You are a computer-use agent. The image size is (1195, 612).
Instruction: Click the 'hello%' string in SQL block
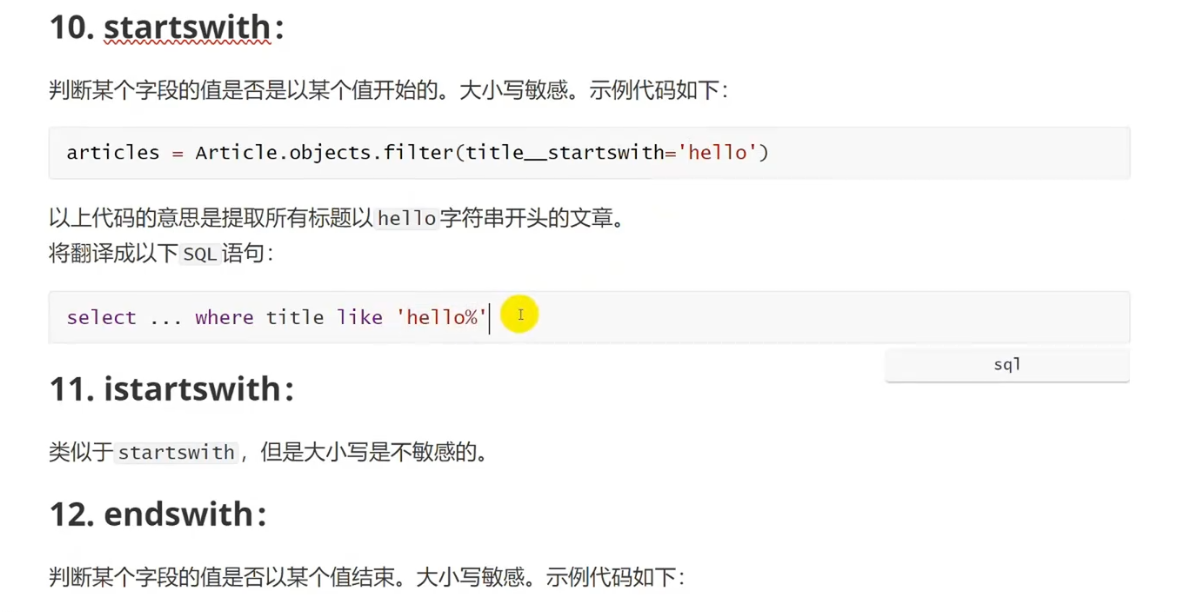[442, 317]
